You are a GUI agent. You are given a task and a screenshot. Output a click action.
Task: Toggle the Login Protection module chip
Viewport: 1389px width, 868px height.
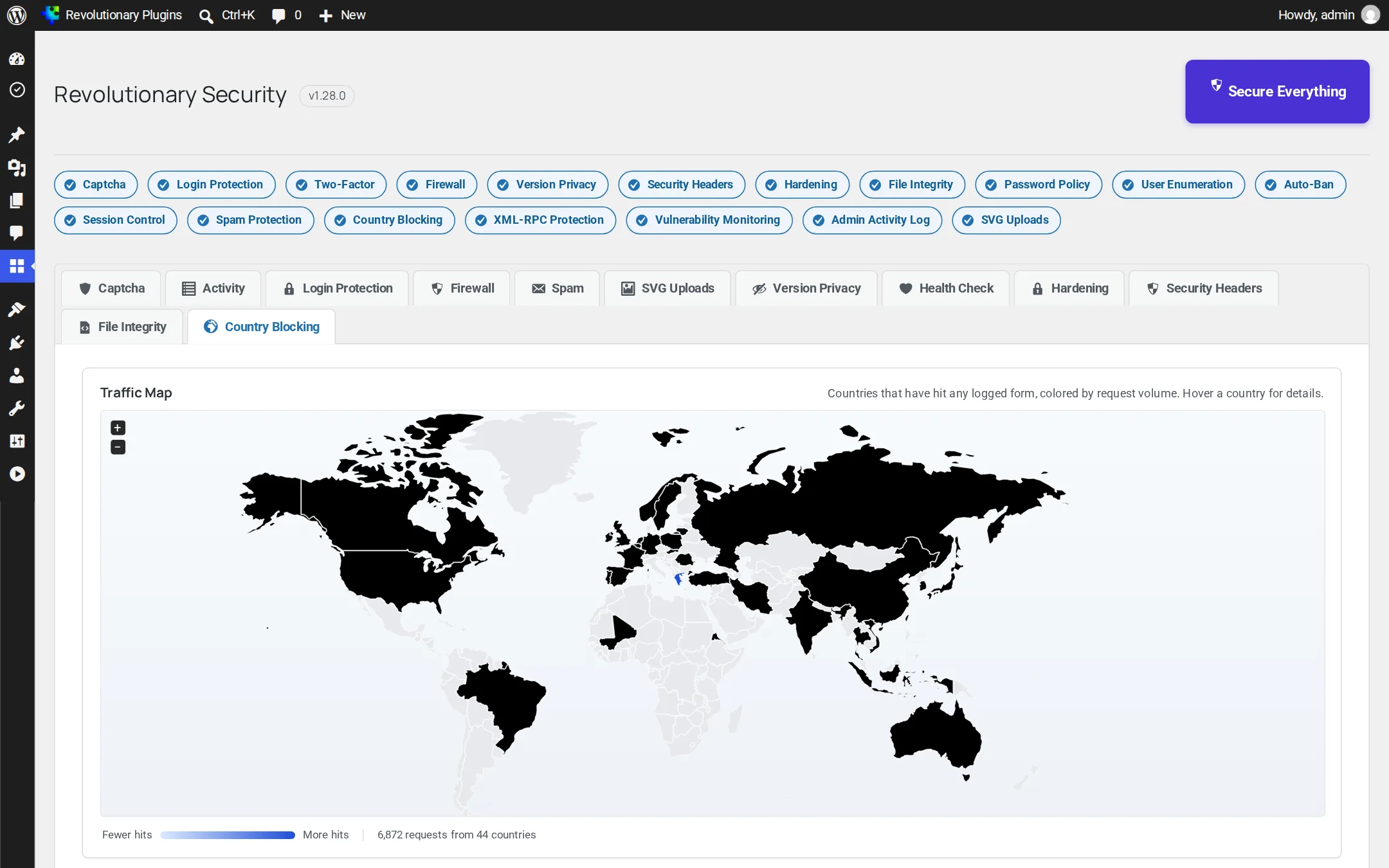point(212,185)
